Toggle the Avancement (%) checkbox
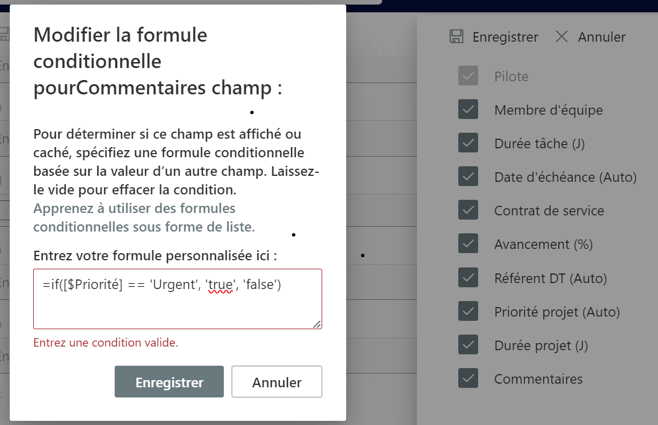The width and height of the screenshot is (658, 425). 468,244
